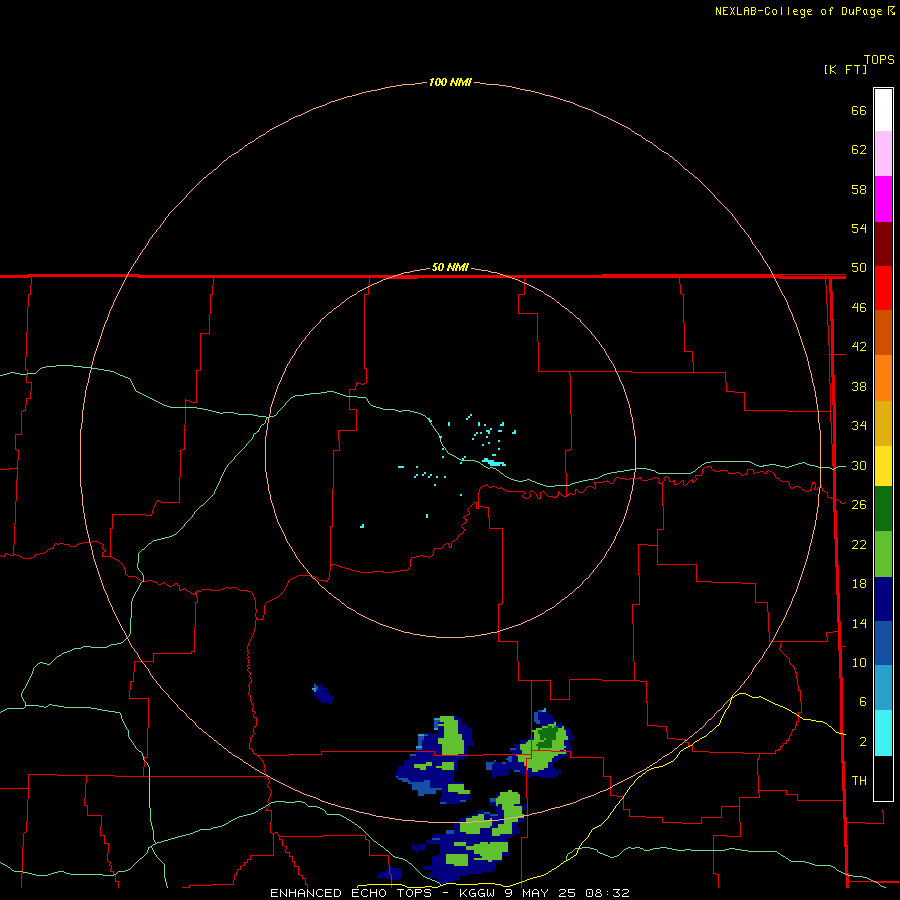Click the light green 26 kft legend swatch
The height and width of the screenshot is (900, 900).
coord(883,554)
